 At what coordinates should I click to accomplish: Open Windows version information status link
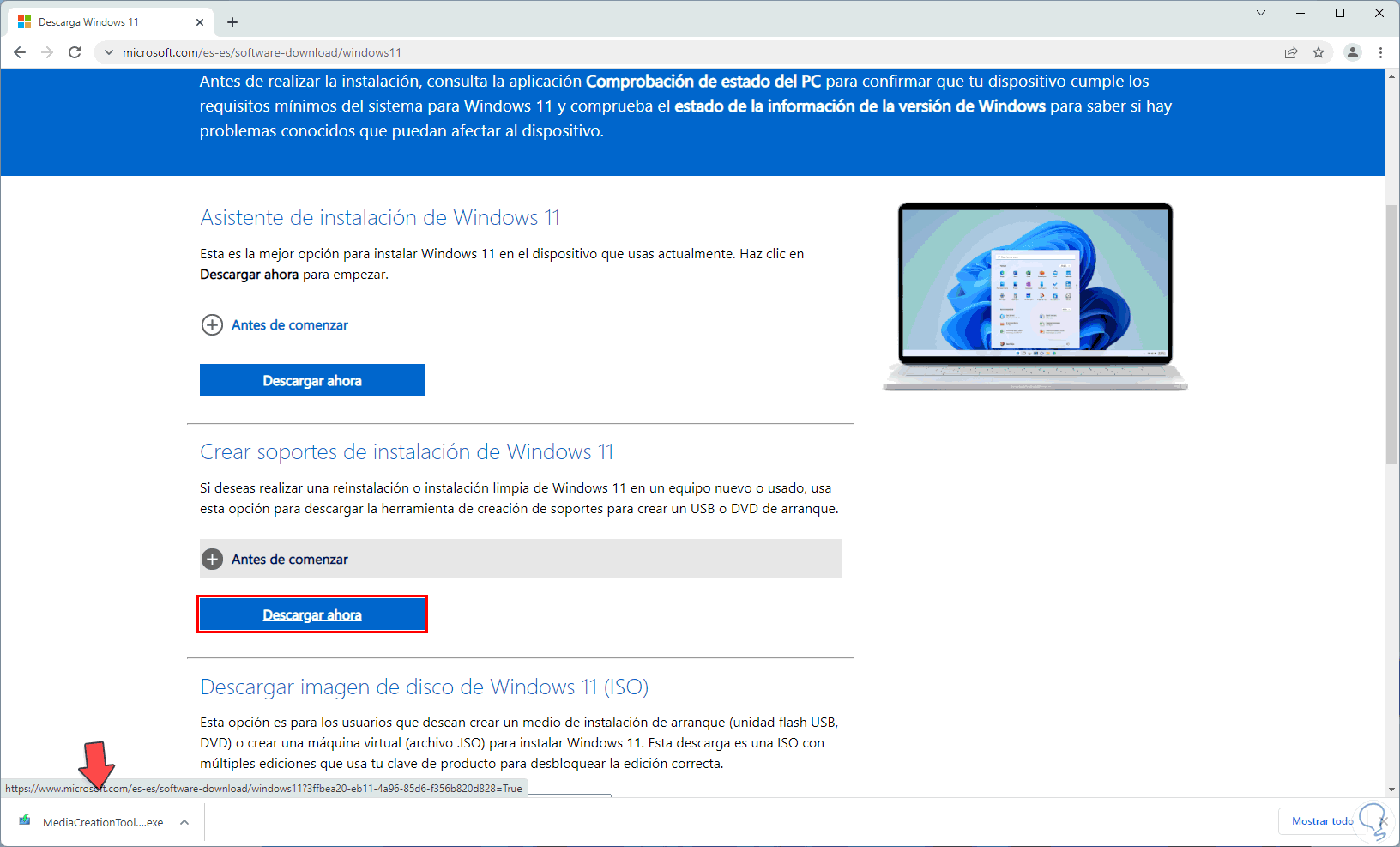[860, 106]
